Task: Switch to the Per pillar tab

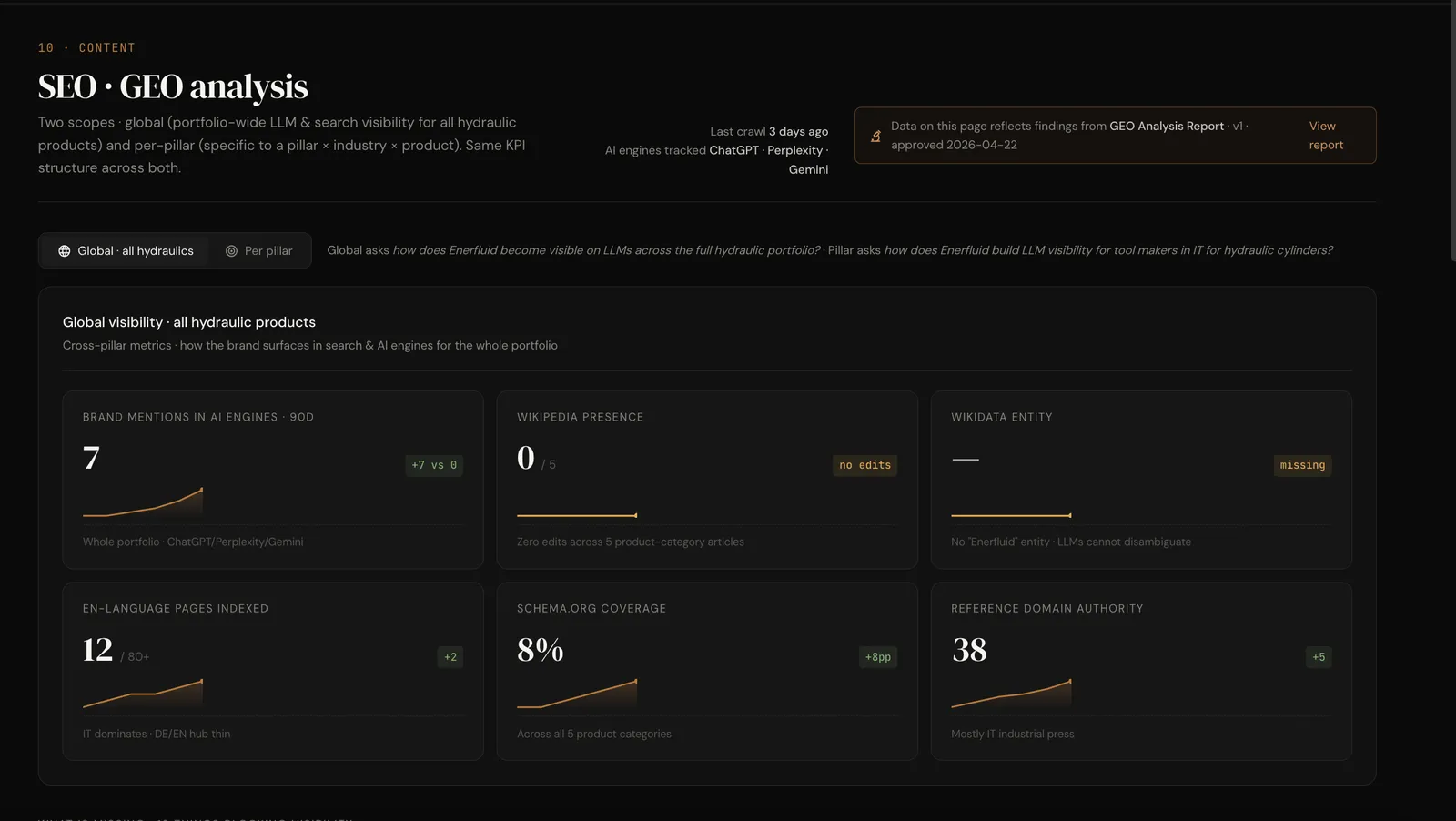Action: tap(259, 251)
